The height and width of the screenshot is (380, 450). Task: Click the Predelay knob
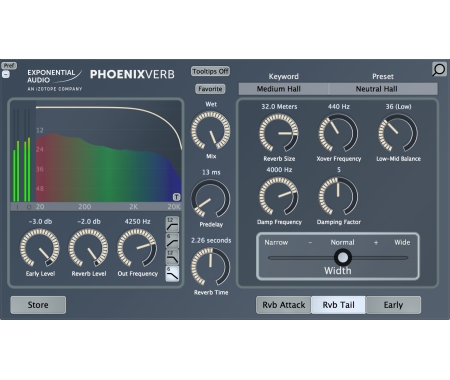pyautogui.click(x=210, y=199)
